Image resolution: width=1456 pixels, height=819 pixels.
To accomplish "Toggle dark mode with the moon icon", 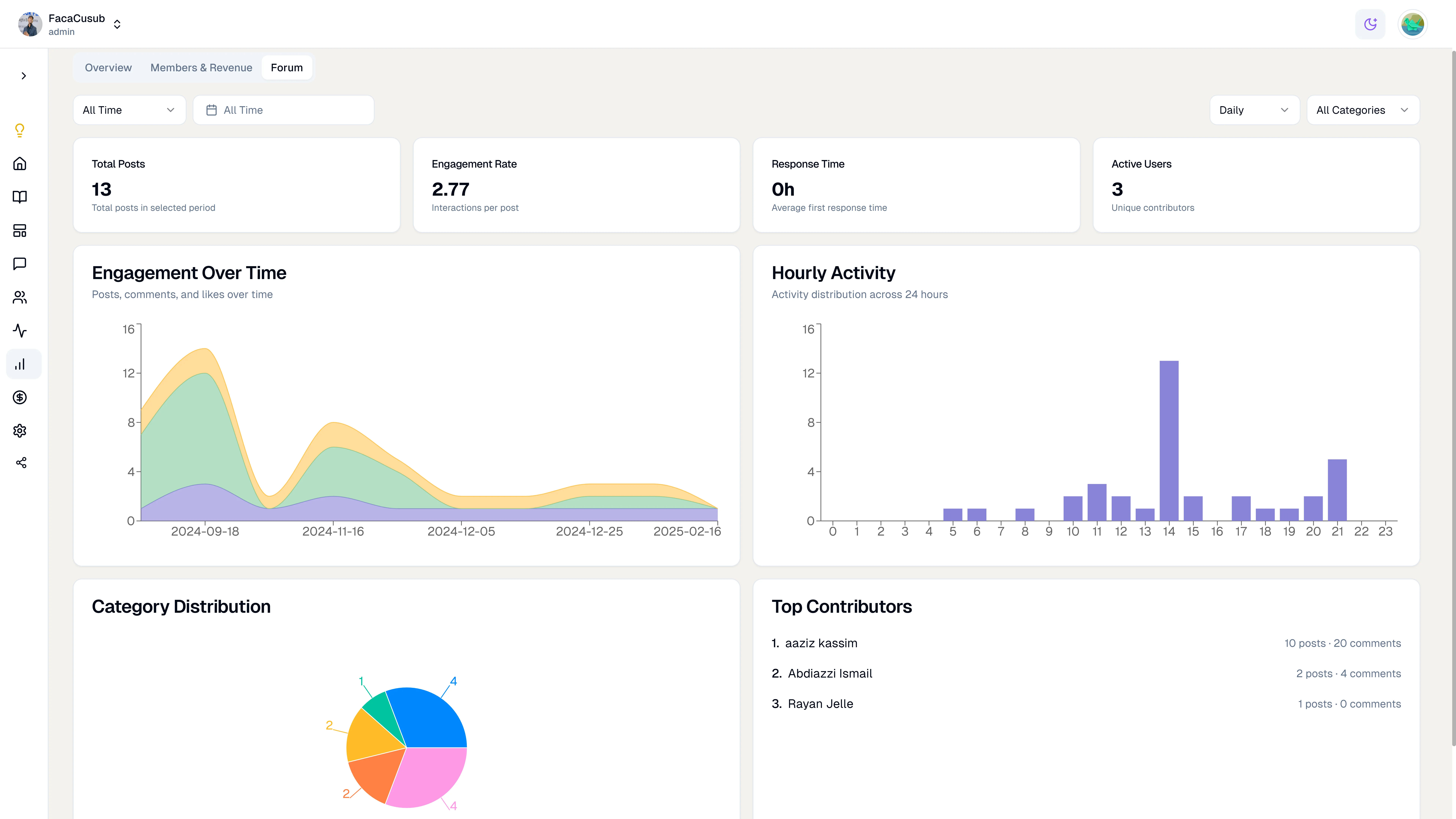I will click(x=1370, y=24).
